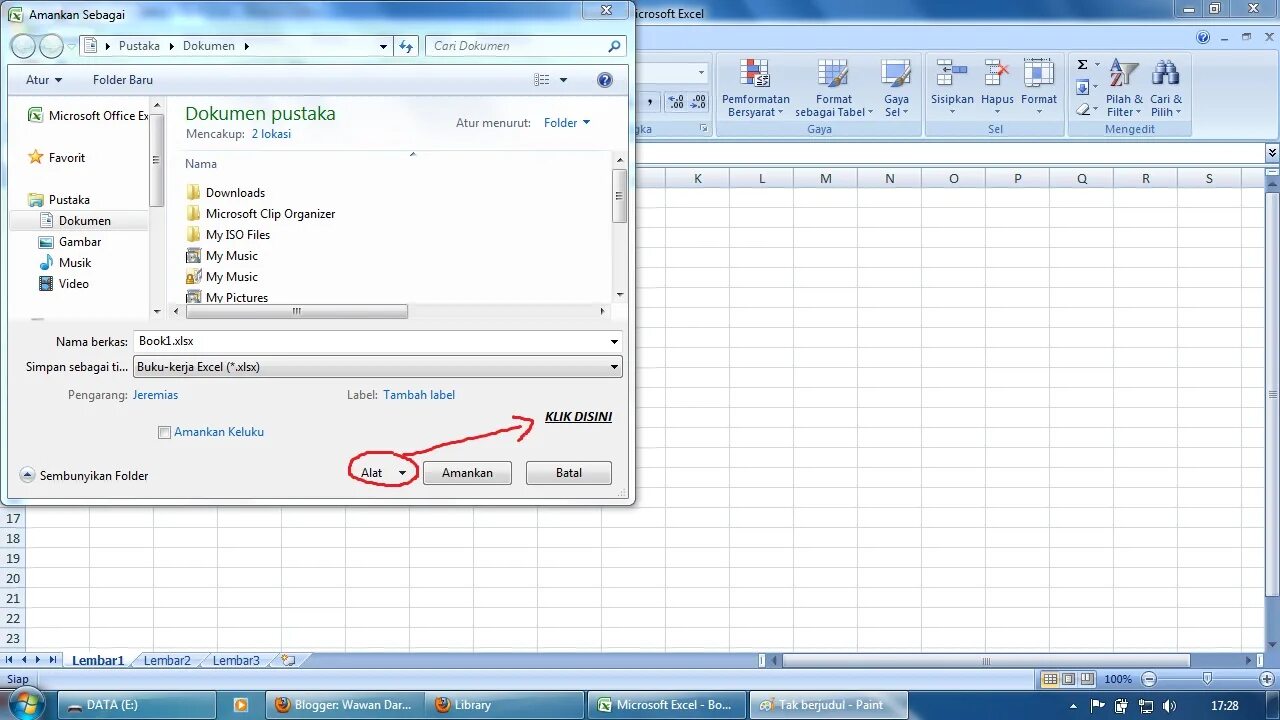1280x720 pixels.
Task: Click the Format cells icon in Sel group
Action: coord(1039,74)
